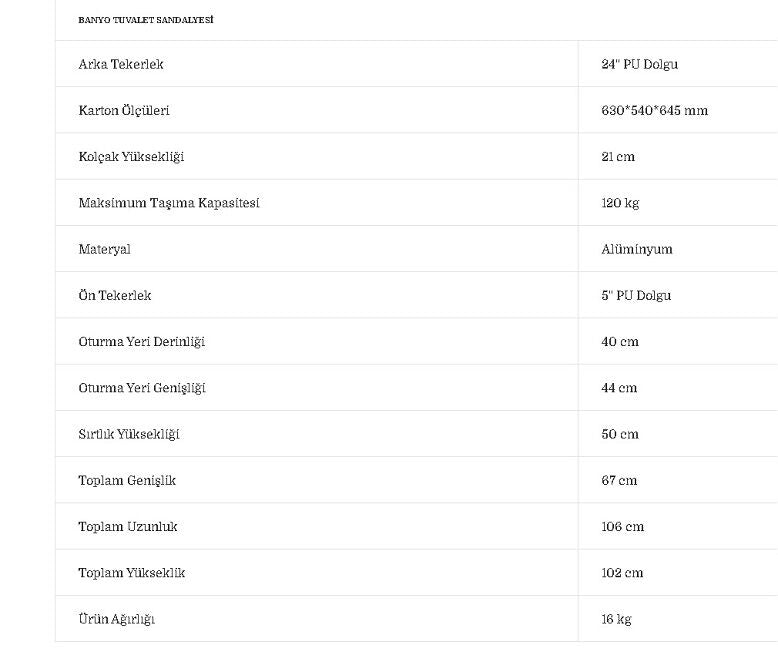778x652 pixels.
Task: Select the Arka Tekerlek row label
Action: coord(121,64)
